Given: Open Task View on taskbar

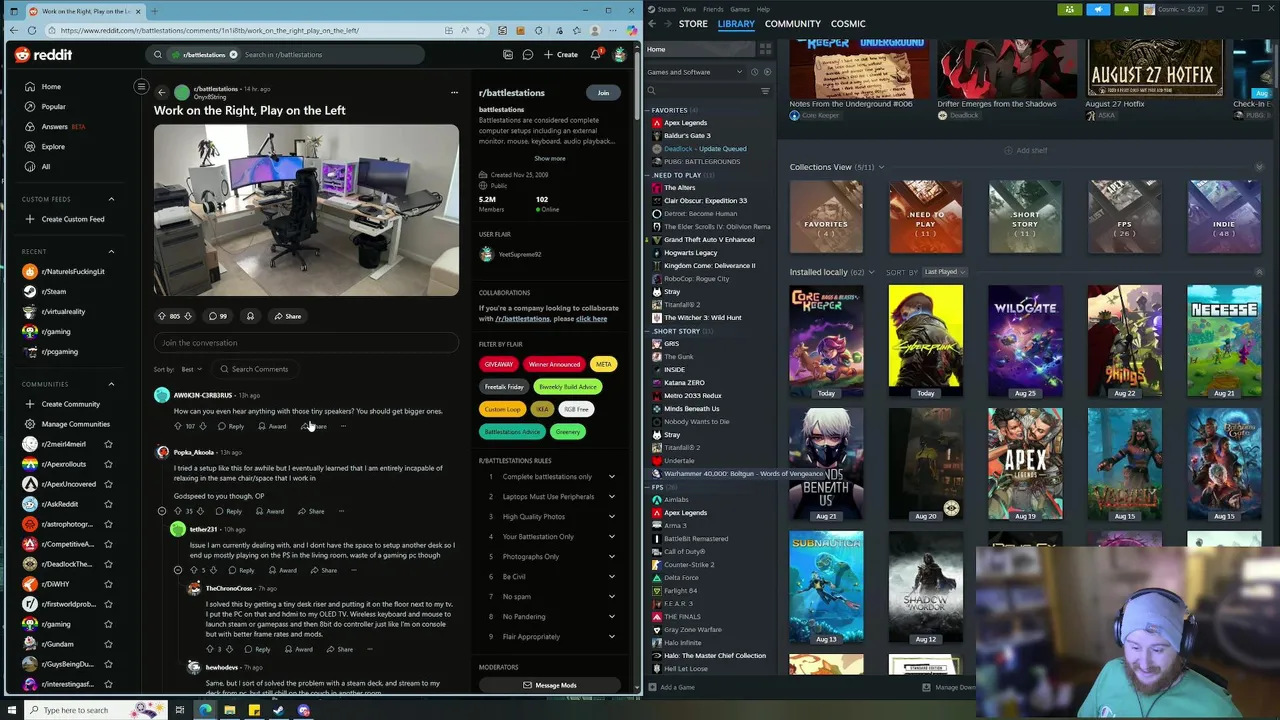Looking at the screenshot, I should coord(180,710).
